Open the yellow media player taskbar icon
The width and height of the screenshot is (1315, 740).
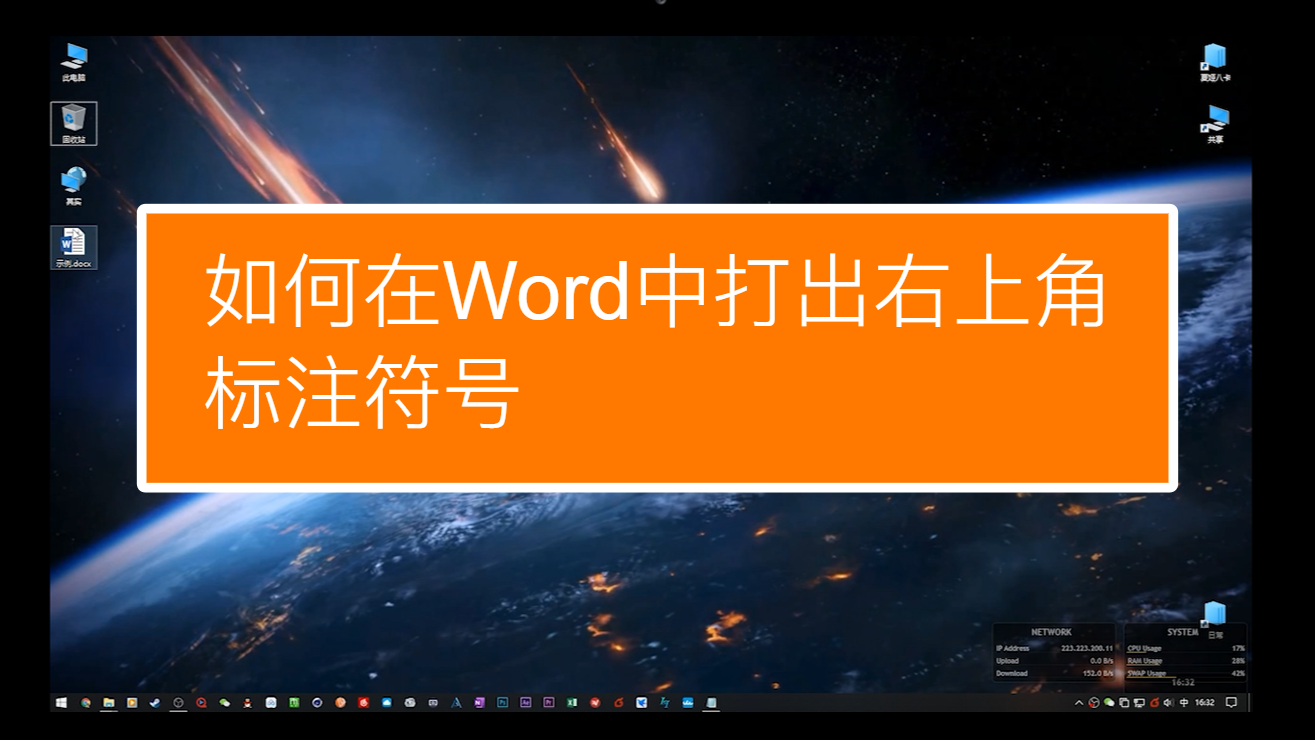coord(132,703)
